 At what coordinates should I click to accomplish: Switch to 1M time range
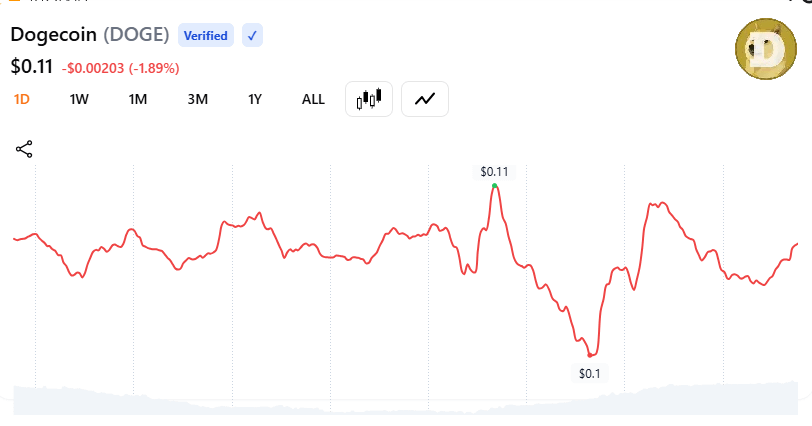[x=138, y=99]
